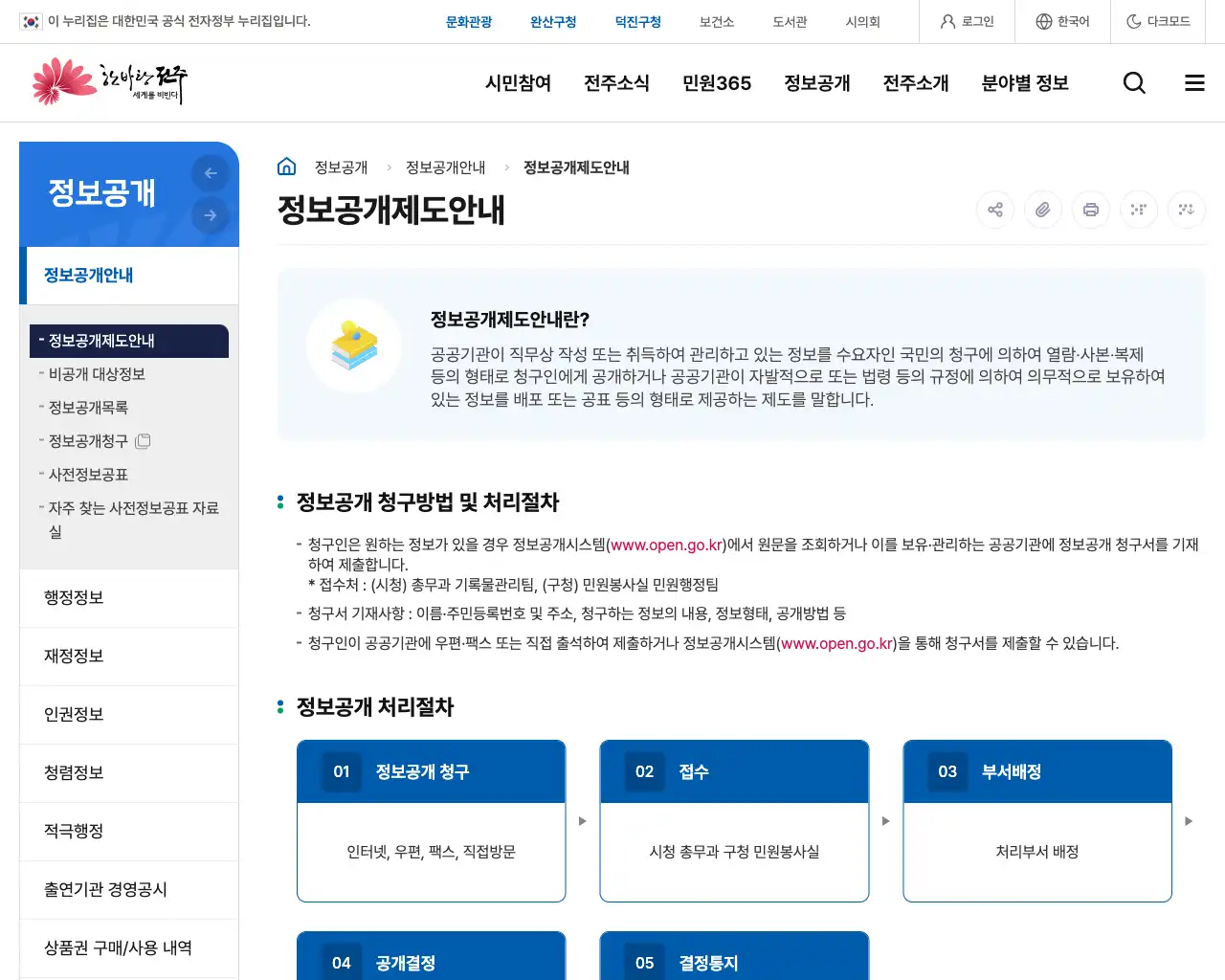The image size is (1225, 980).
Task: Expand 행정정보 sidebar menu
Action: coord(129,597)
